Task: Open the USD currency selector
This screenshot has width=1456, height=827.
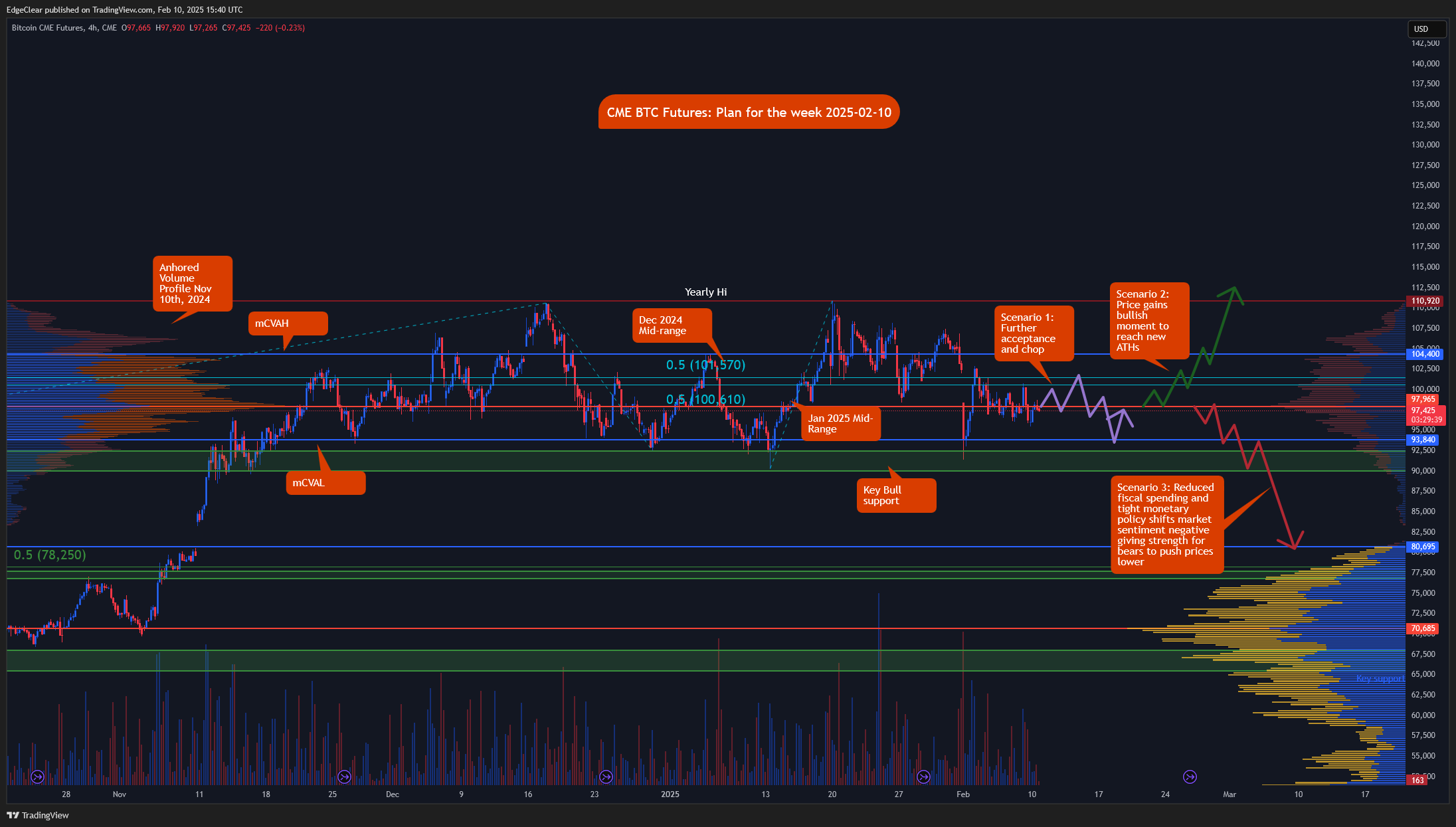Action: (x=1427, y=29)
